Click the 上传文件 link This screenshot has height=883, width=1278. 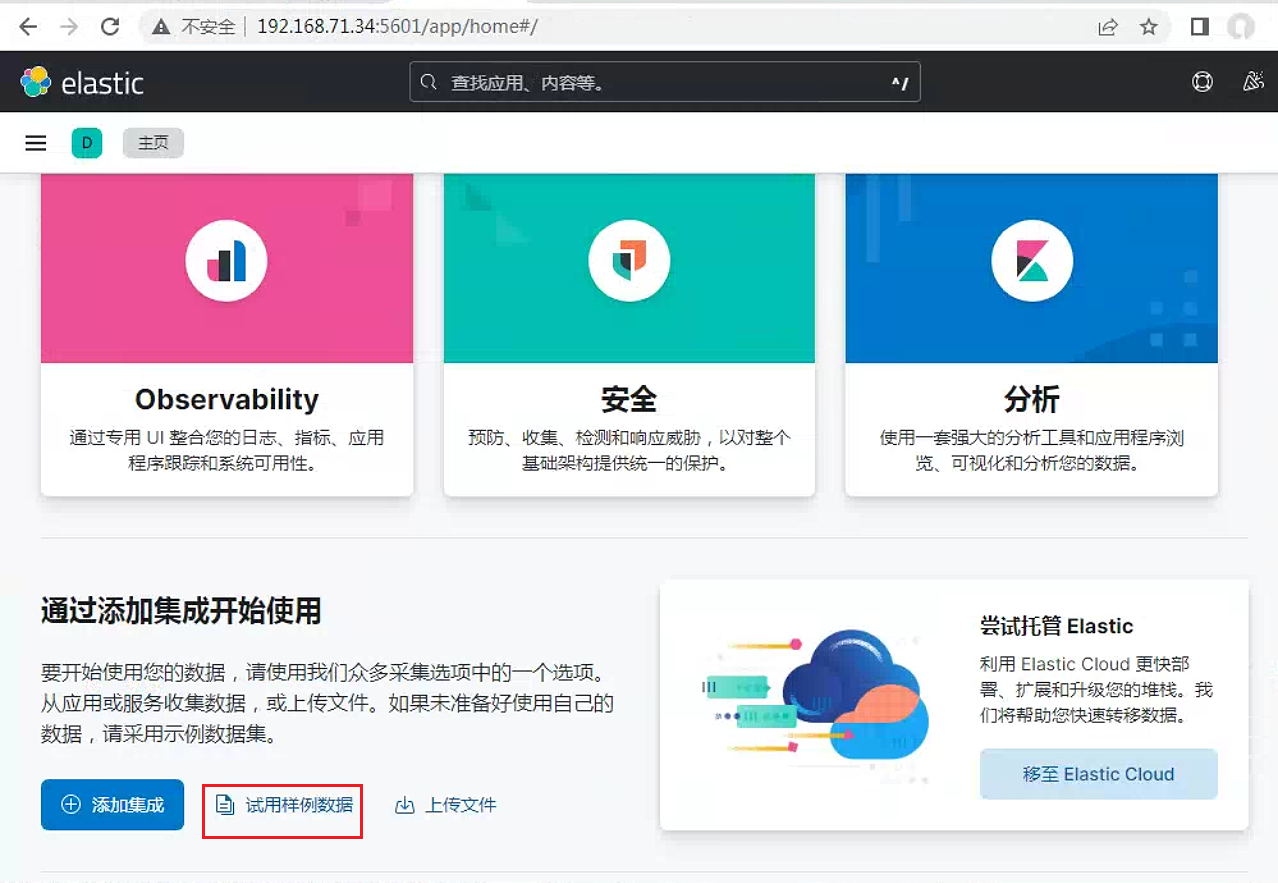446,804
